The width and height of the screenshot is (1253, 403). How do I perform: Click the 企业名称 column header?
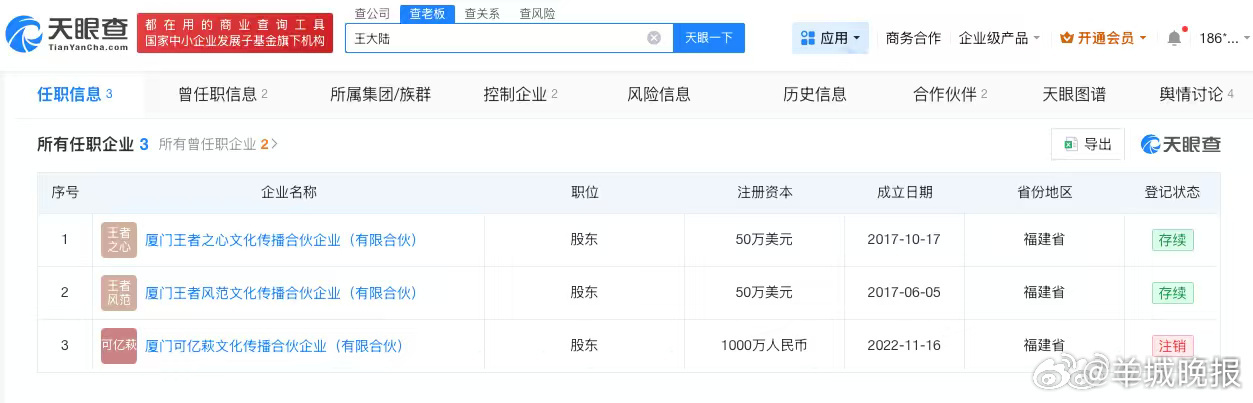[289, 192]
